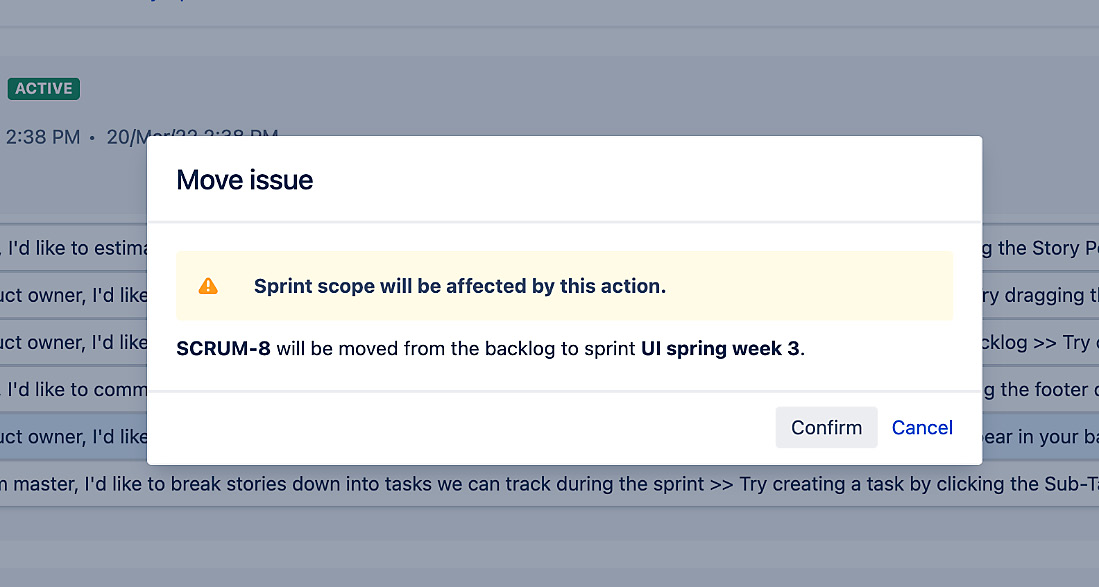
Task: Click the ACTIVE sprint status badge
Action: pos(43,88)
